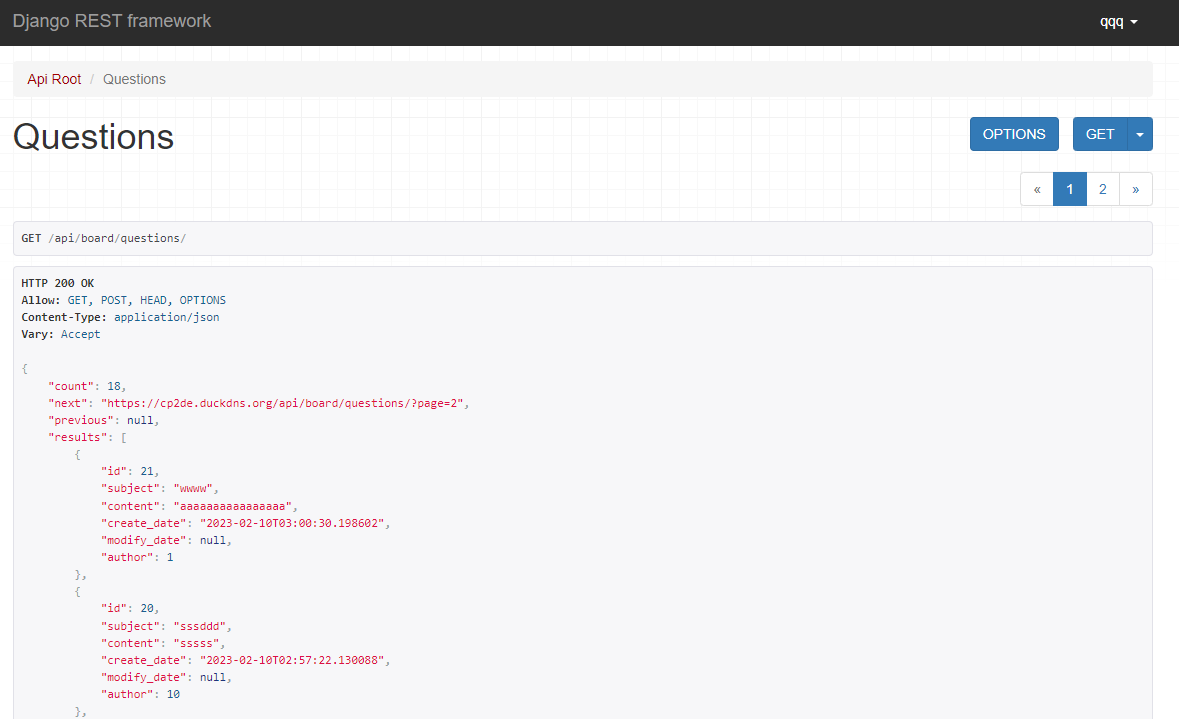Click the HTTP 200 OK status line
The image size is (1179, 719).
pos(56,283)
